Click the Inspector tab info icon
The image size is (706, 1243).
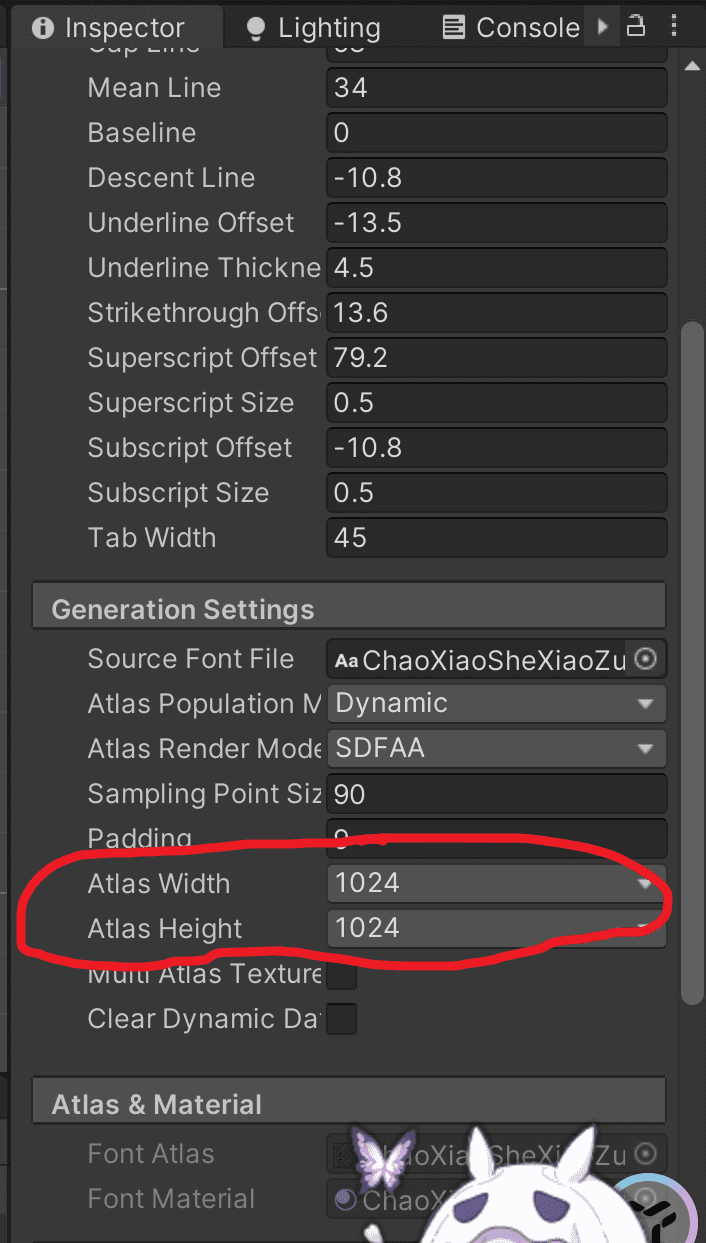pos(43,28)
